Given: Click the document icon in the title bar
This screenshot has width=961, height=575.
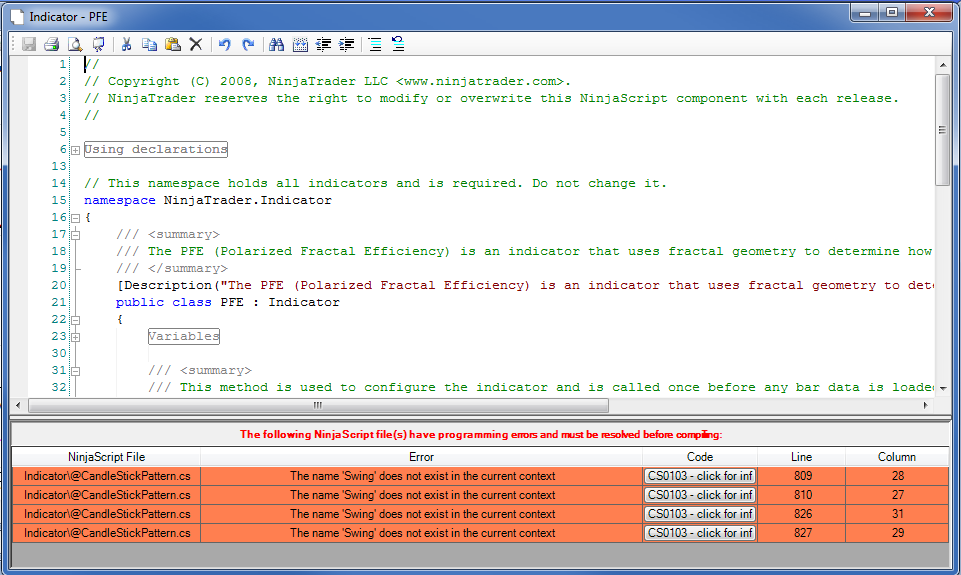Looking at the screenshot, I should pyautogui.click(x=17, y=17).
